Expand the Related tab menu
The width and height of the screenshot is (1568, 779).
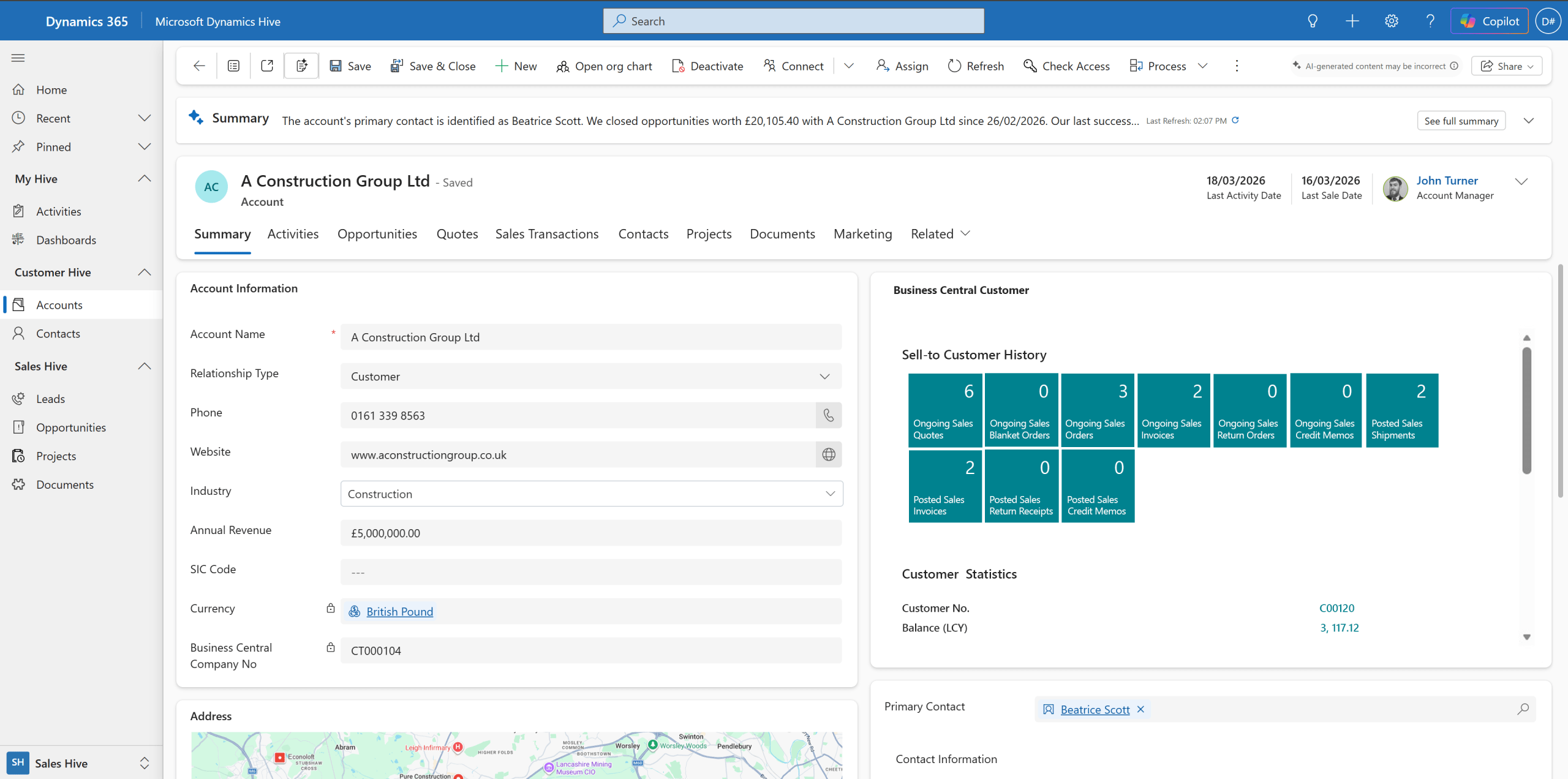pos(965,233)
